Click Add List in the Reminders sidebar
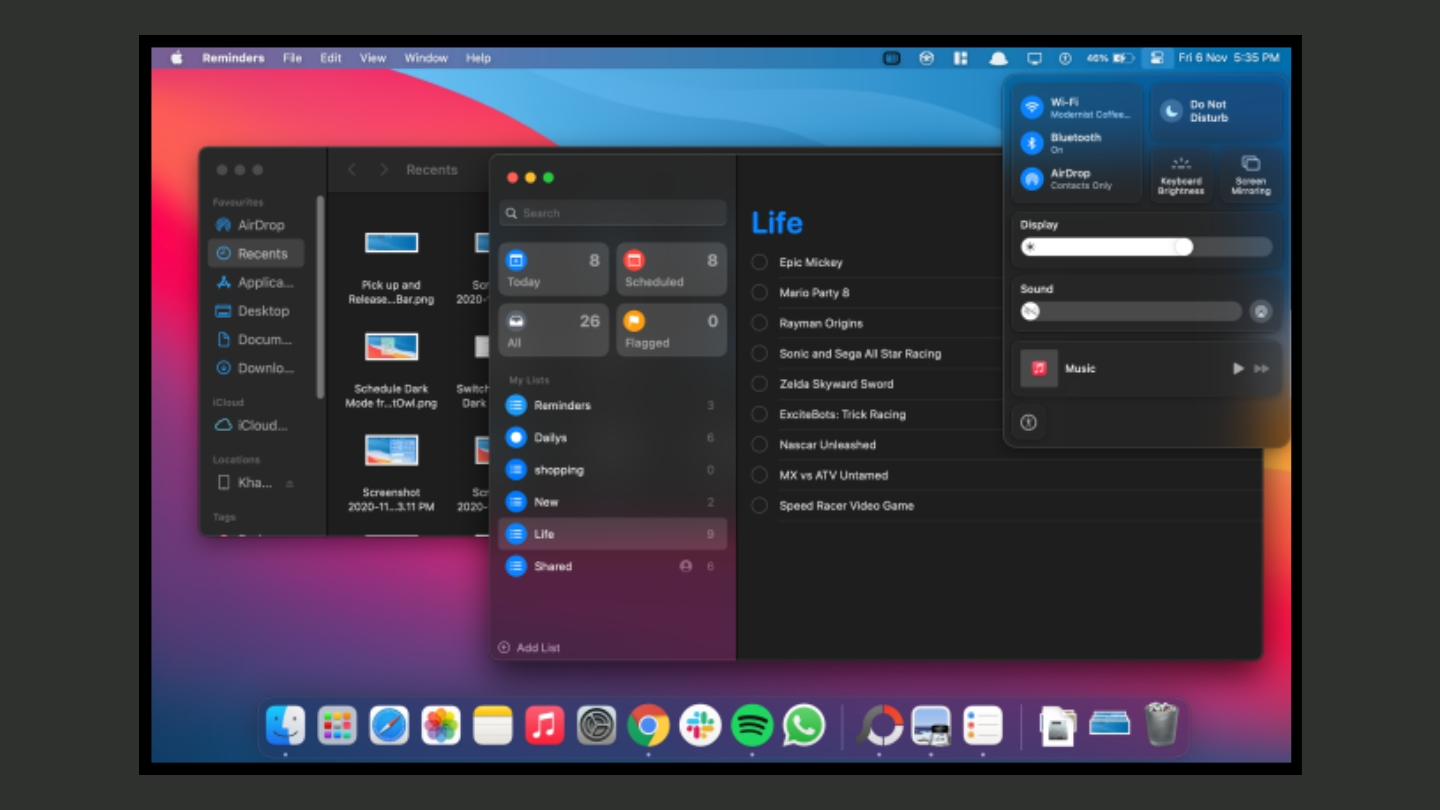 (x=528, y=647)
